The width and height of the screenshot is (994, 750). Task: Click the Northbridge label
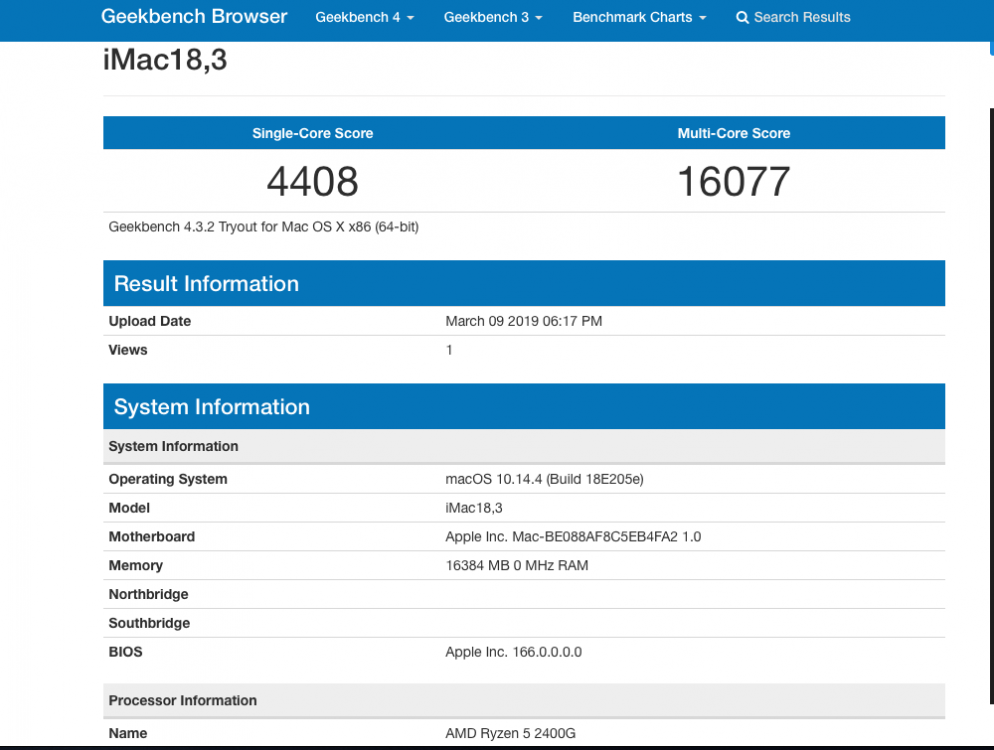pyautogui.click(x=148, y=595)
